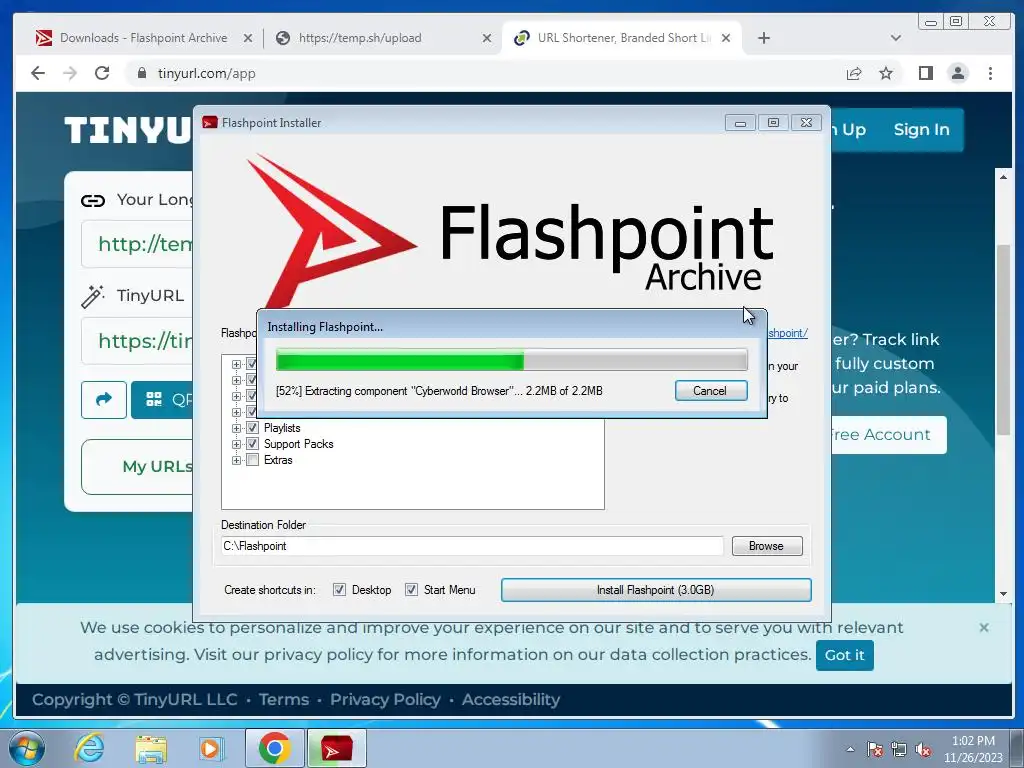Toggle the Desktop shortcut checkbox
This screenshot has height=768, width=1024.
pos(339,590)
